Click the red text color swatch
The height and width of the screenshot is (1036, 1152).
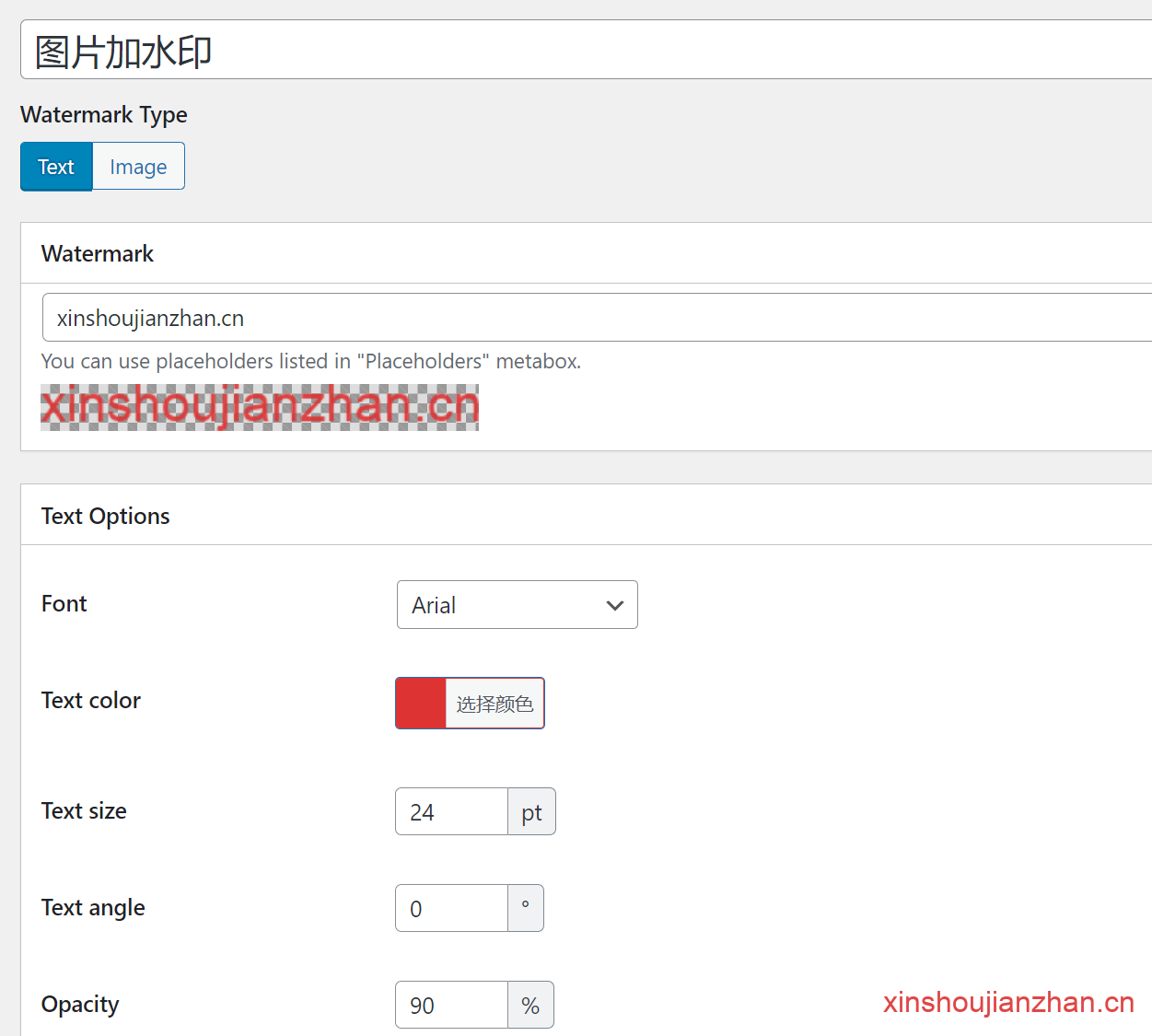(421, 704)
